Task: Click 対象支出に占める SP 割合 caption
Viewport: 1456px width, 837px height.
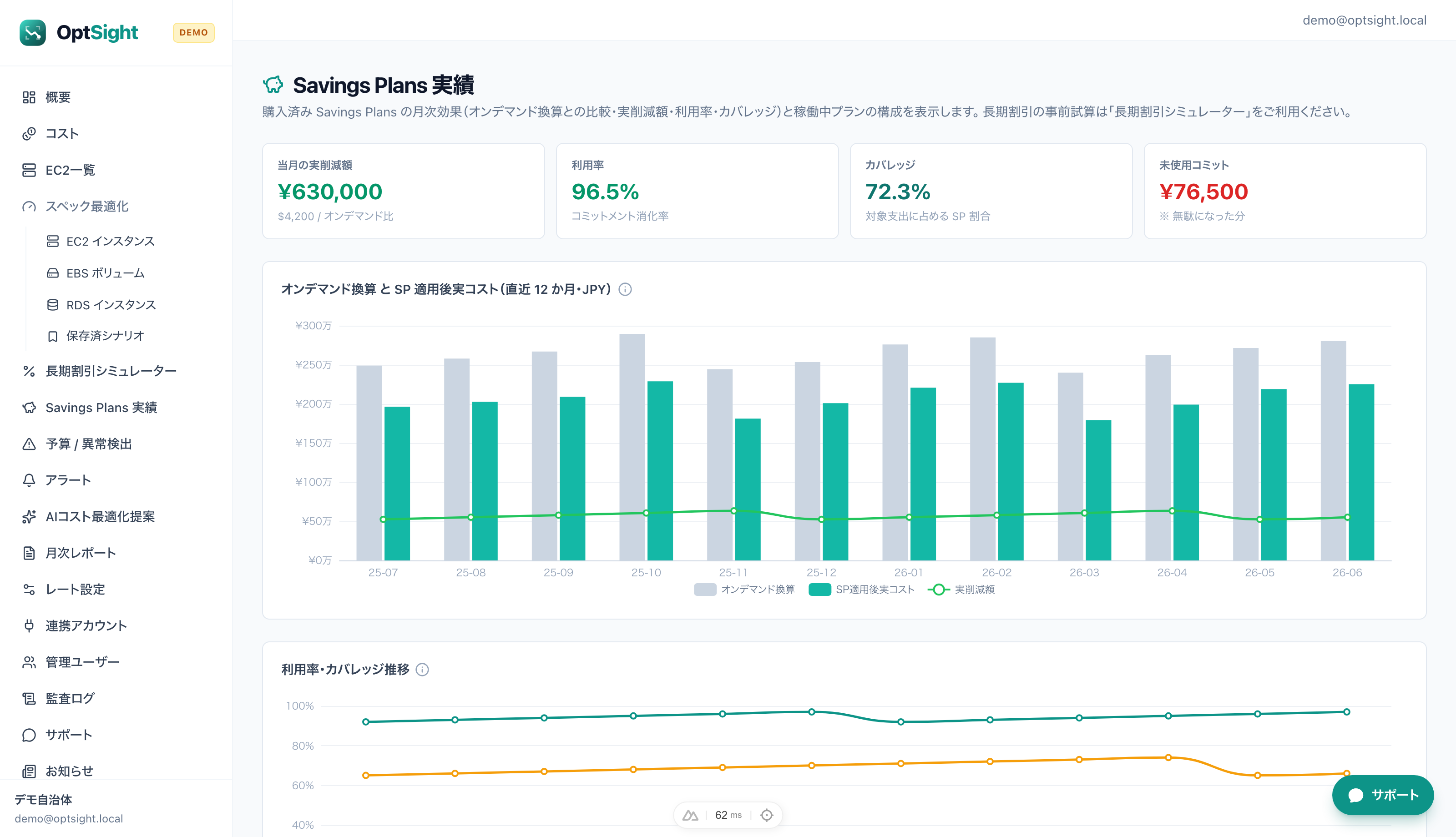Action: (x=928, y=216)
